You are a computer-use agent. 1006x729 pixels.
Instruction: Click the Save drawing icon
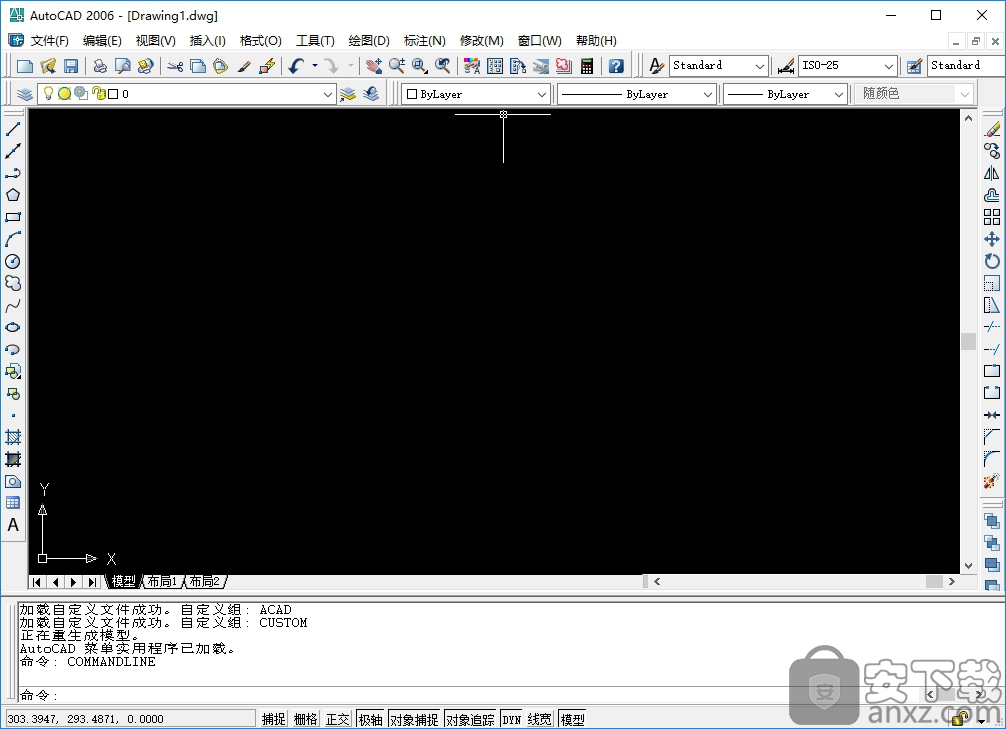[71, 65]
